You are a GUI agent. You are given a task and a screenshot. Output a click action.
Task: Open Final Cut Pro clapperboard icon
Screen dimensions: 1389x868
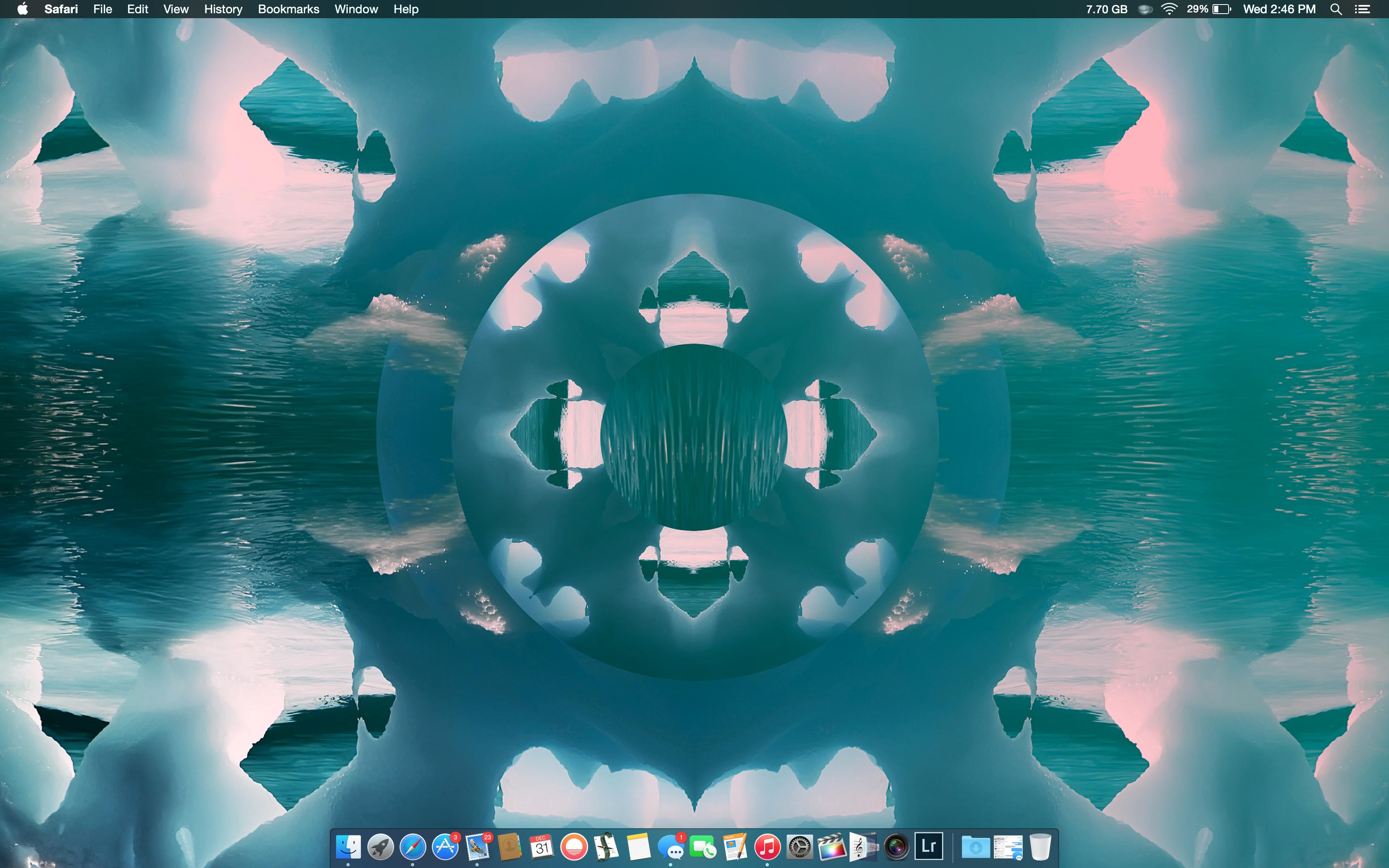click(x=832, y=847)
